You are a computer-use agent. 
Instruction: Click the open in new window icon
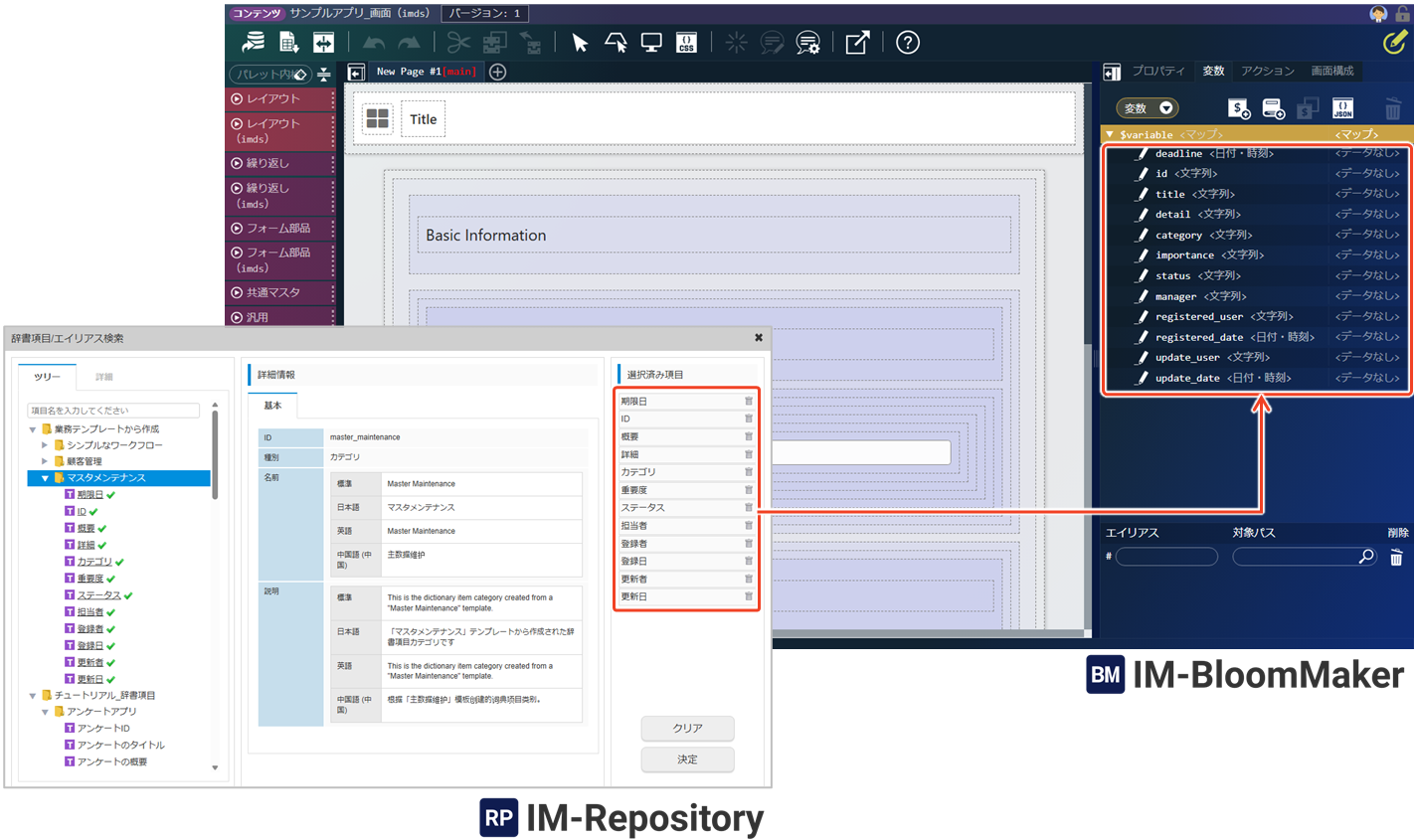coord(857,43)
